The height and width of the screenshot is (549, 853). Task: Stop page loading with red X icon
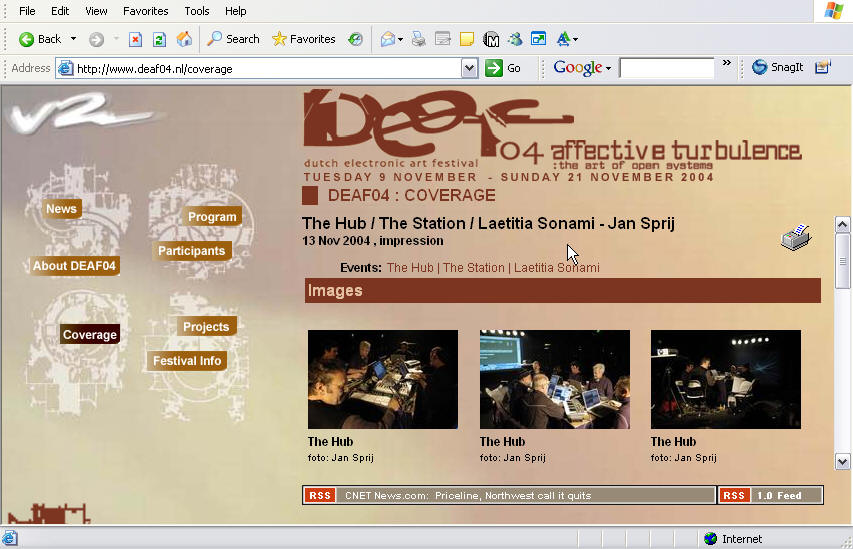[x=135, y=39]
